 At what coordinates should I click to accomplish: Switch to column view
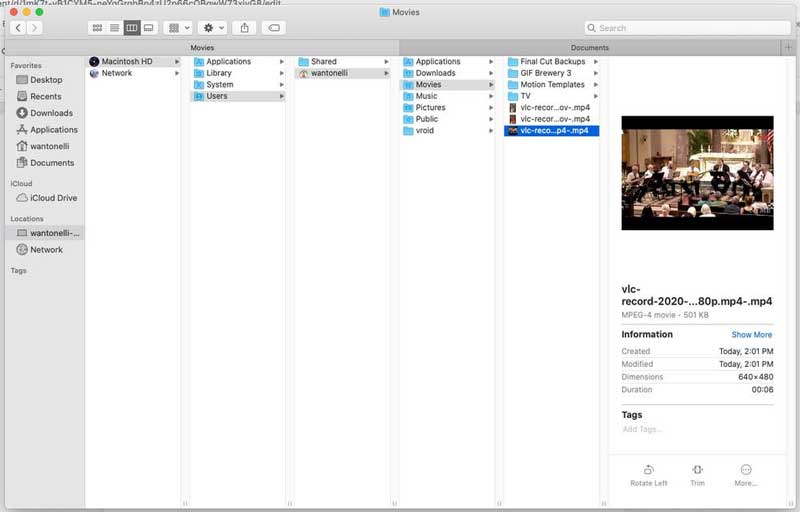[x=132, y=28]
